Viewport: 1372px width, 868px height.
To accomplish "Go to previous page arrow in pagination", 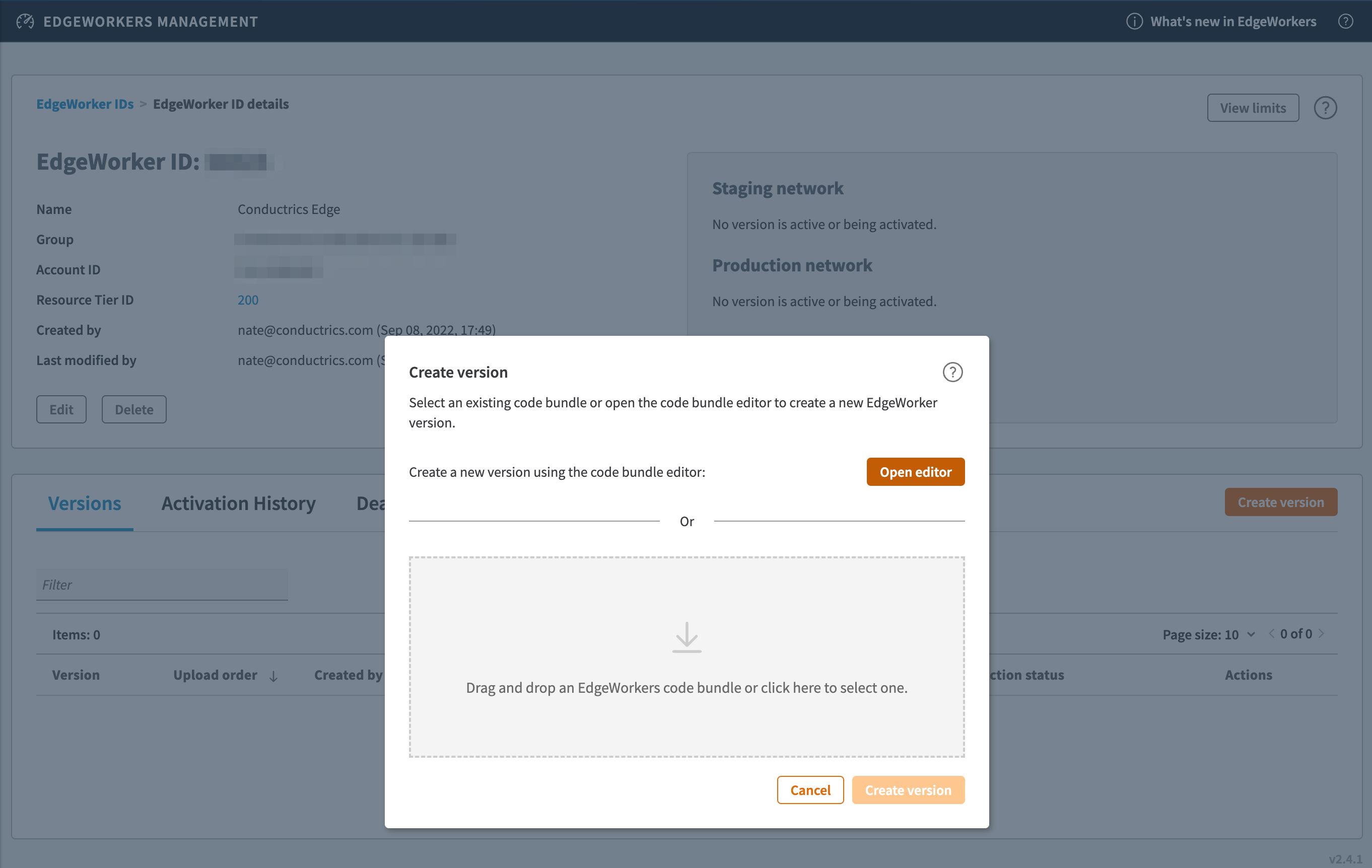I will 1271,633.
